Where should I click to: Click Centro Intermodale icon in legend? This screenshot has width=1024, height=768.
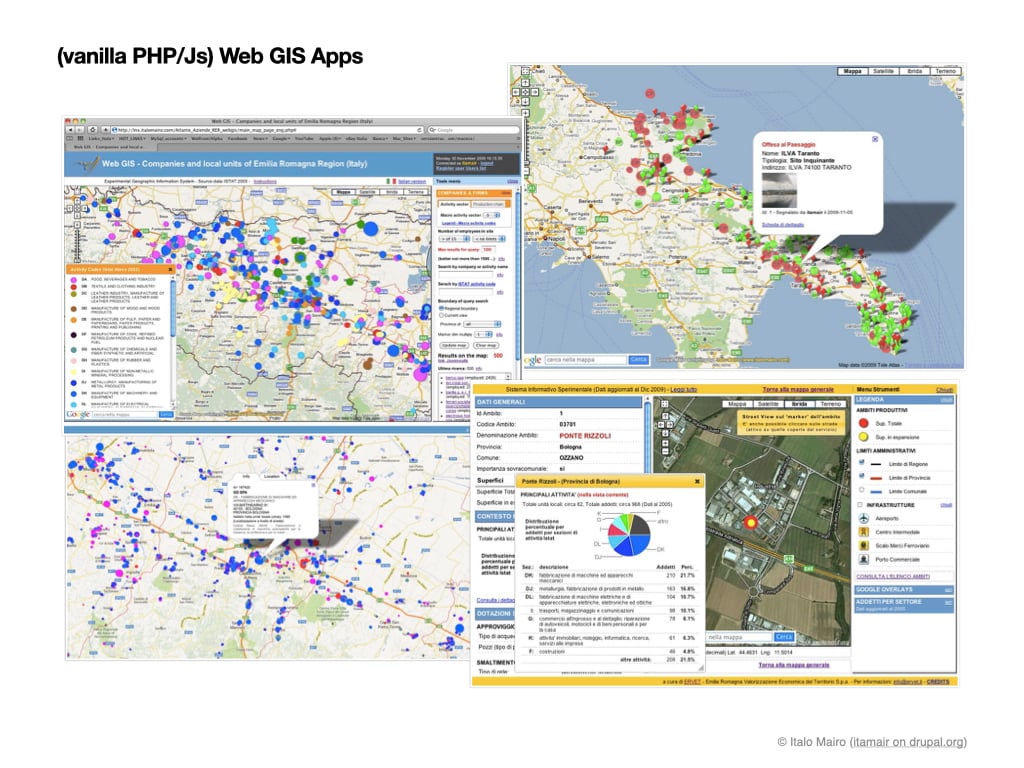point(863,532)
